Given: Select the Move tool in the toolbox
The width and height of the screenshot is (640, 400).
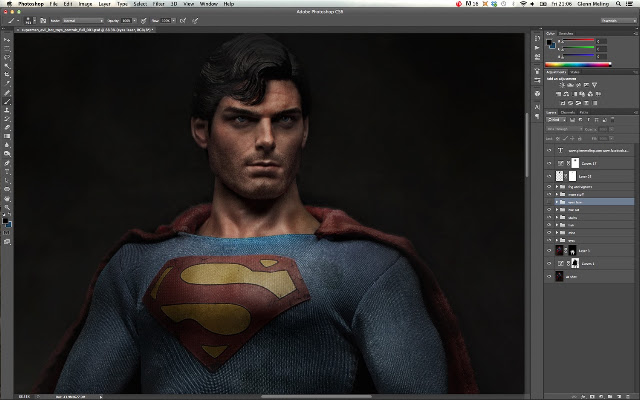Looking at the screenshot, I should pyautogui.click(x=7, y=40).
